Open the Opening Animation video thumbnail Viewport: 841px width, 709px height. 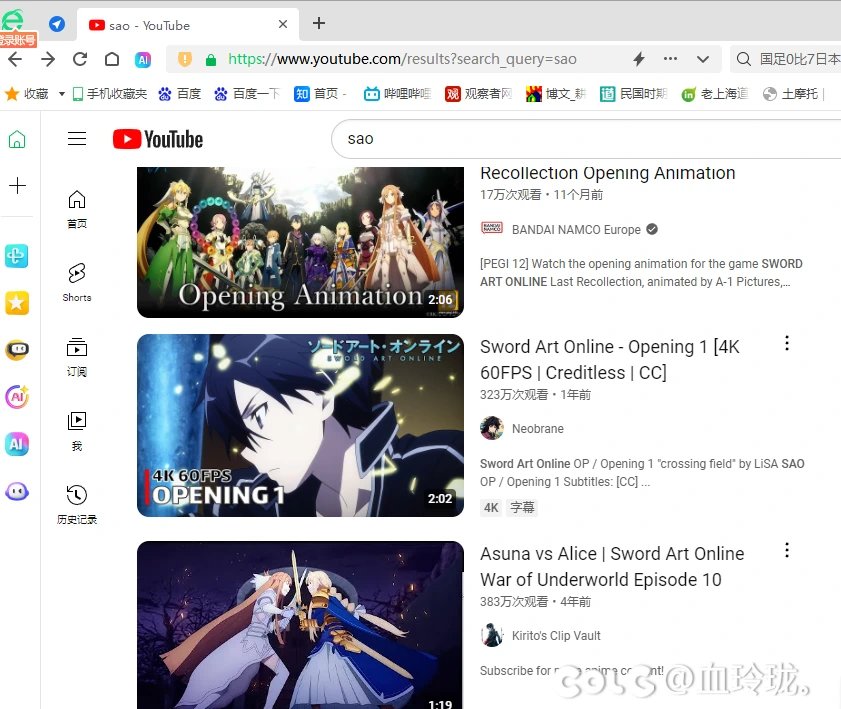coord(300,242)
